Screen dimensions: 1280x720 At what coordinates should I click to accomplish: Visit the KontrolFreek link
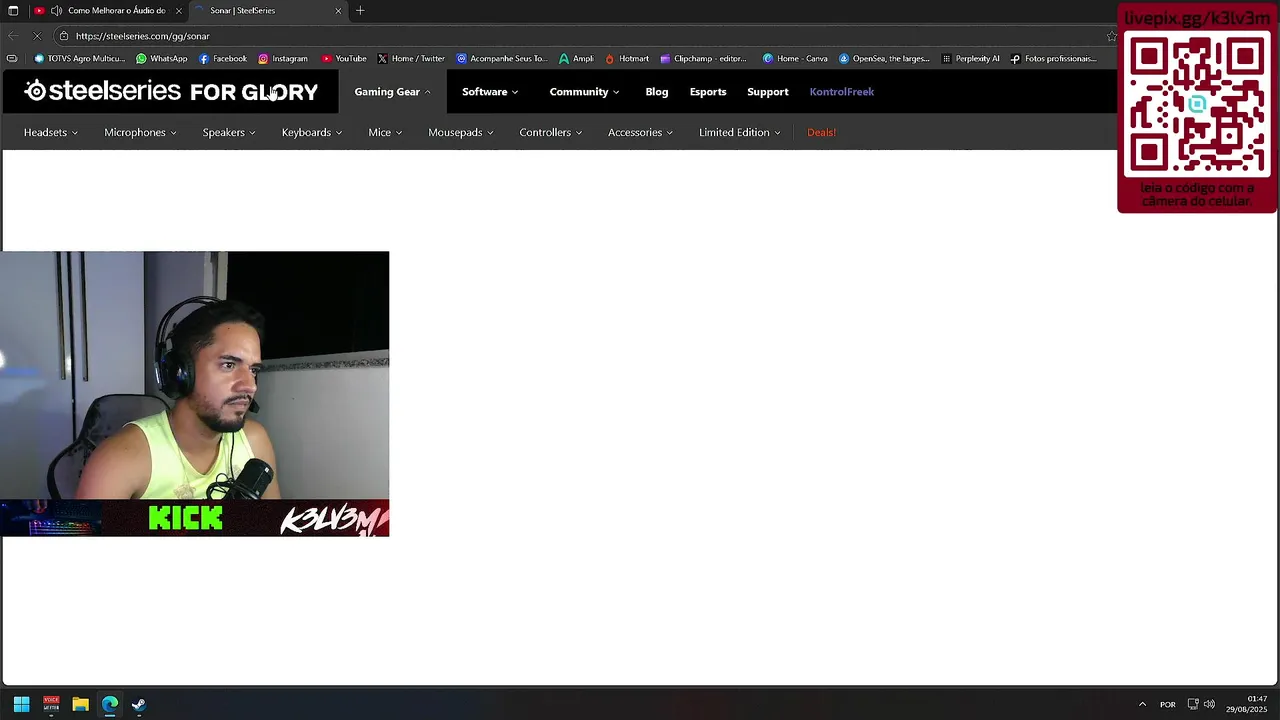click(x=842, y=92)
